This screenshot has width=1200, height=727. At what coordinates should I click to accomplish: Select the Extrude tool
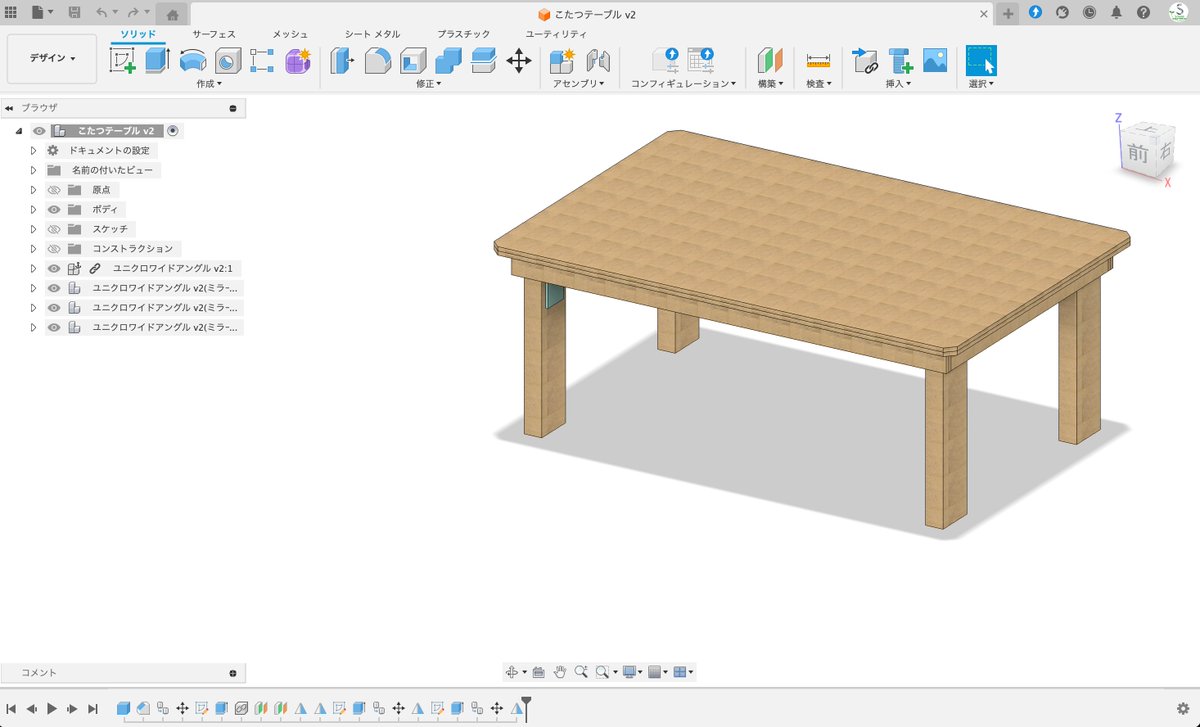pyautogui.click(x=157, y=61)
